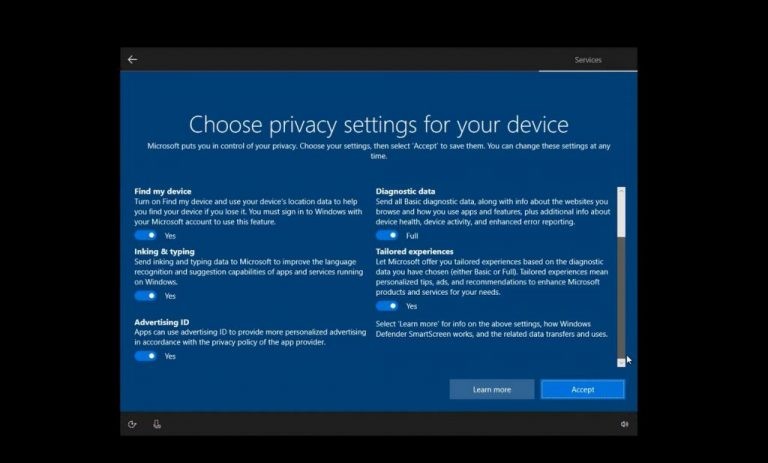The width and height of the screenshot is (768, 463).
Task: Click the scrollbar up arrow
Action: point(621,190)
